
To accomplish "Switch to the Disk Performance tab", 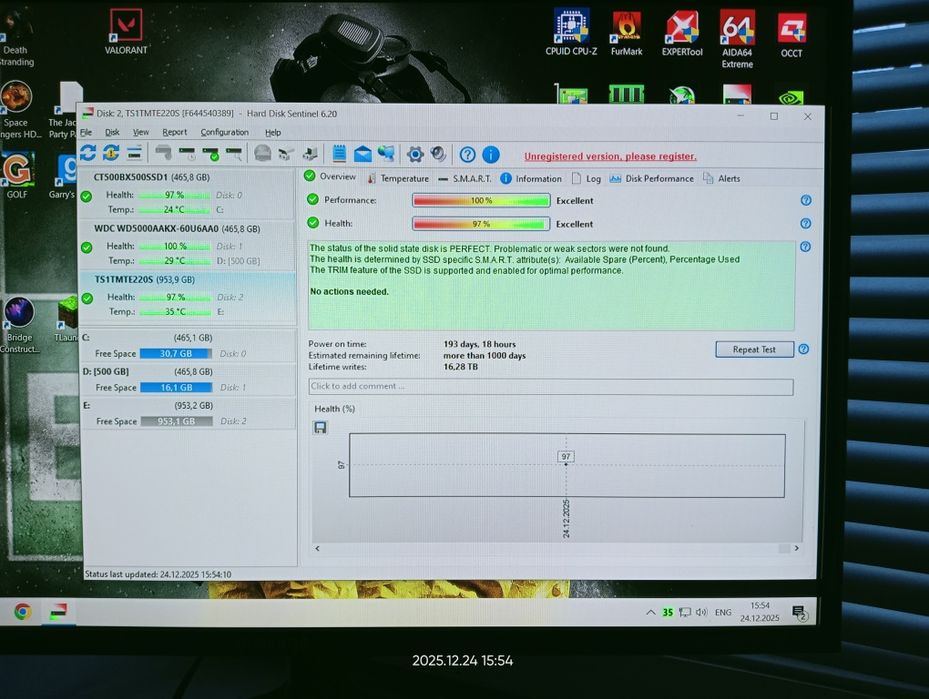I will [x=651, y=178].
